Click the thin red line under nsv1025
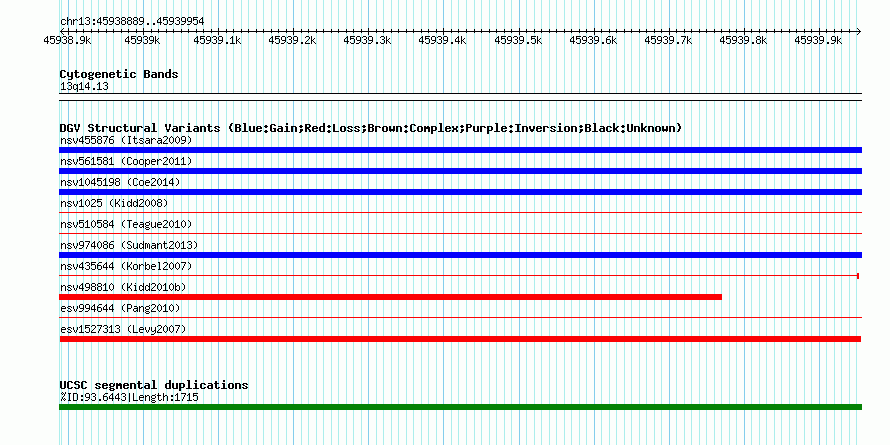 coord(460,213)
